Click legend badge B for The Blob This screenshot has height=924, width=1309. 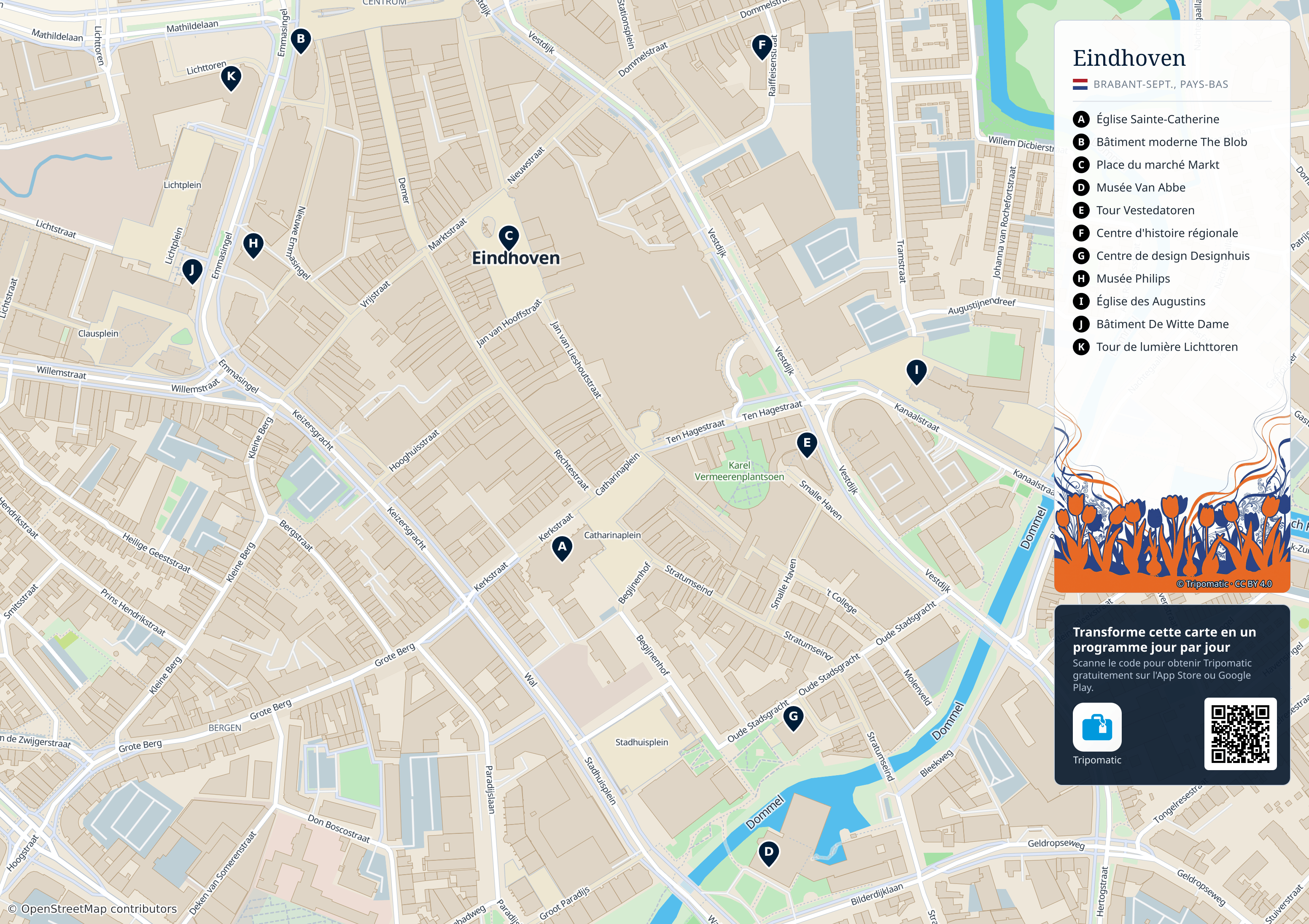click(x=1081, y=142)
